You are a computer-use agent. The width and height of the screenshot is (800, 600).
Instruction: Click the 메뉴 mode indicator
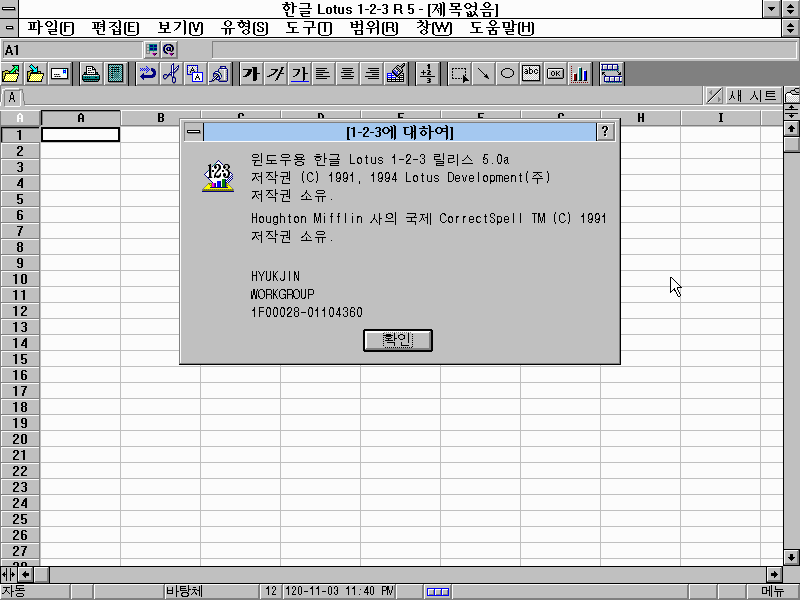(772, 591)
